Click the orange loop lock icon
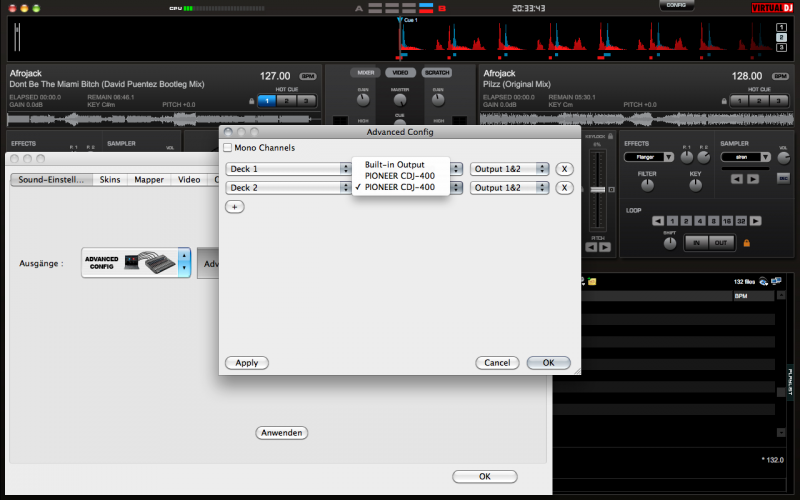The height and width of the screenshot is (500, 800). (x=746, y=243)
